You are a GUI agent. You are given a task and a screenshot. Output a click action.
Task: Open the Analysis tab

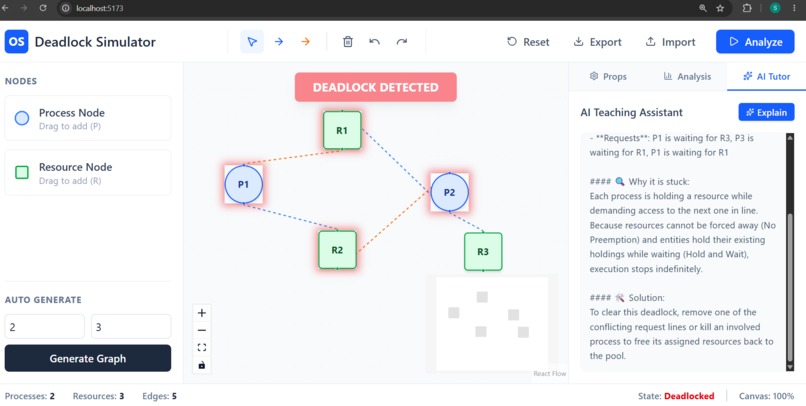pyautogui.click(x=687, y=77)
